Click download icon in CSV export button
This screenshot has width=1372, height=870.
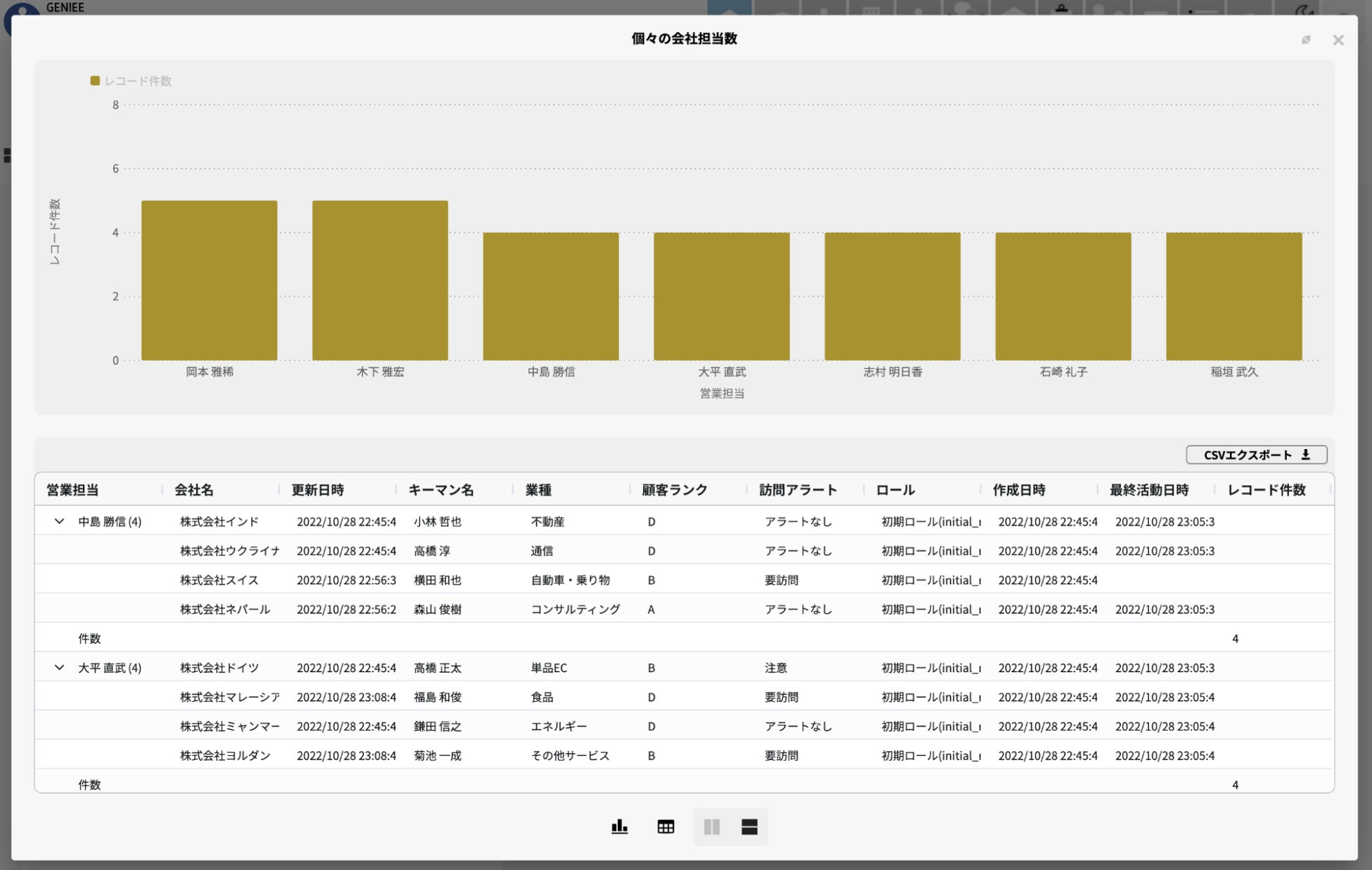click(1306, 455)
